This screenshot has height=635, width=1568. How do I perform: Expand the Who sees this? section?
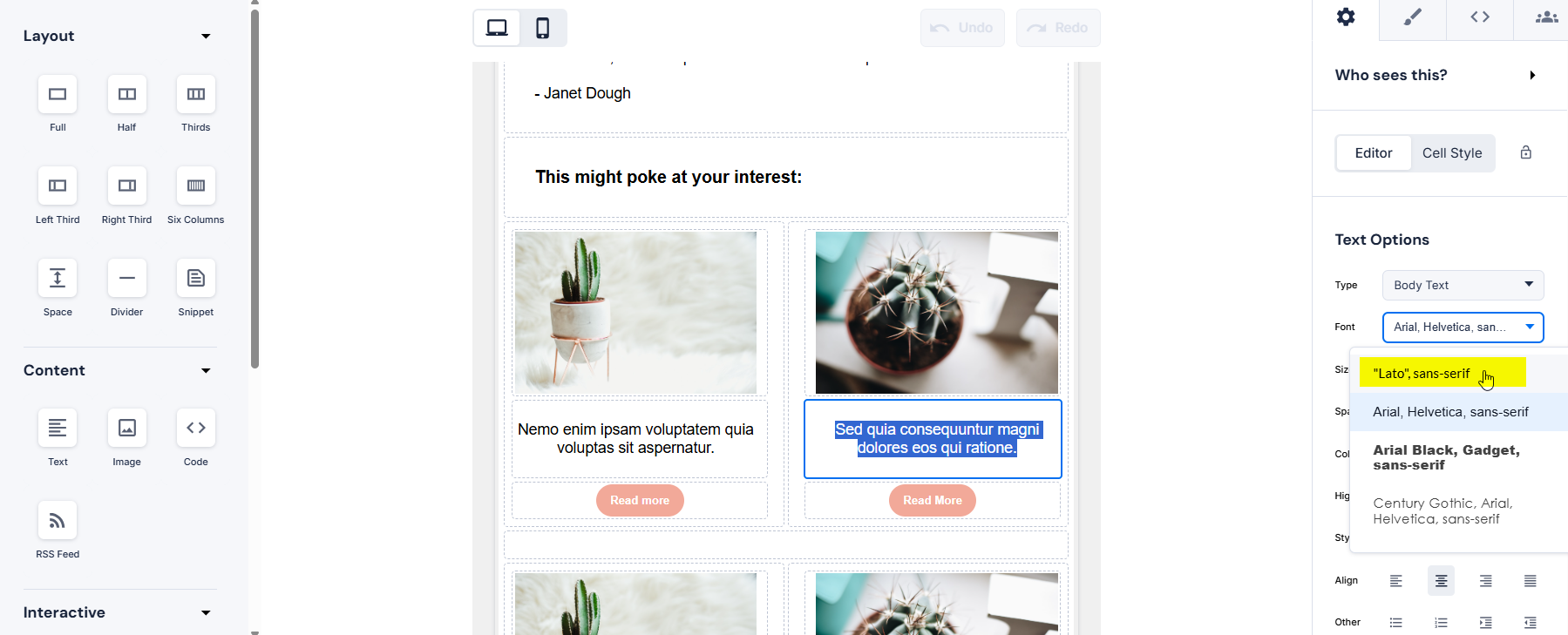coord(1532,75)
